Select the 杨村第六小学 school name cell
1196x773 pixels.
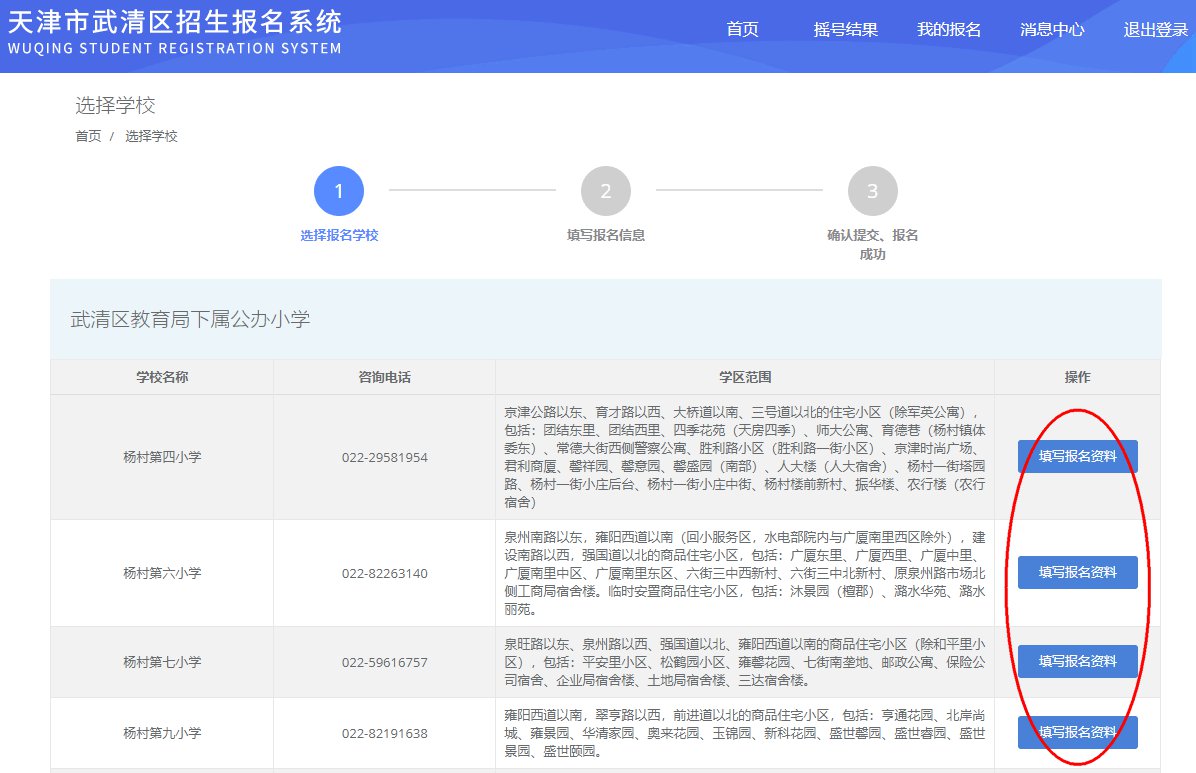[x=162, y=573]
